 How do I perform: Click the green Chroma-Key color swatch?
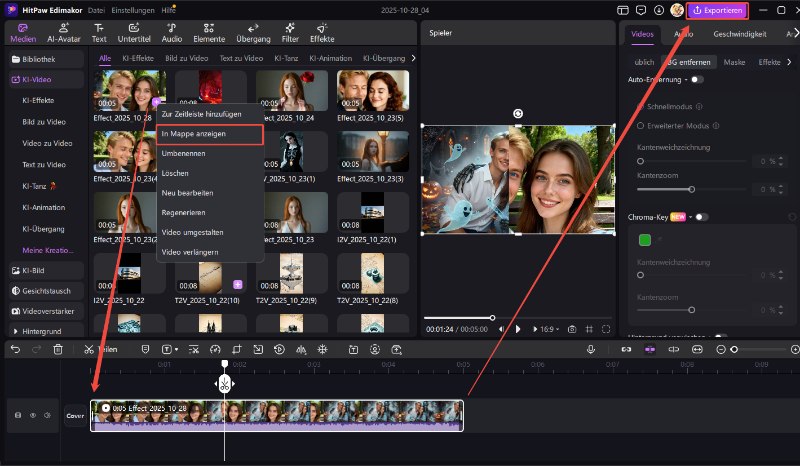(645, 240)
